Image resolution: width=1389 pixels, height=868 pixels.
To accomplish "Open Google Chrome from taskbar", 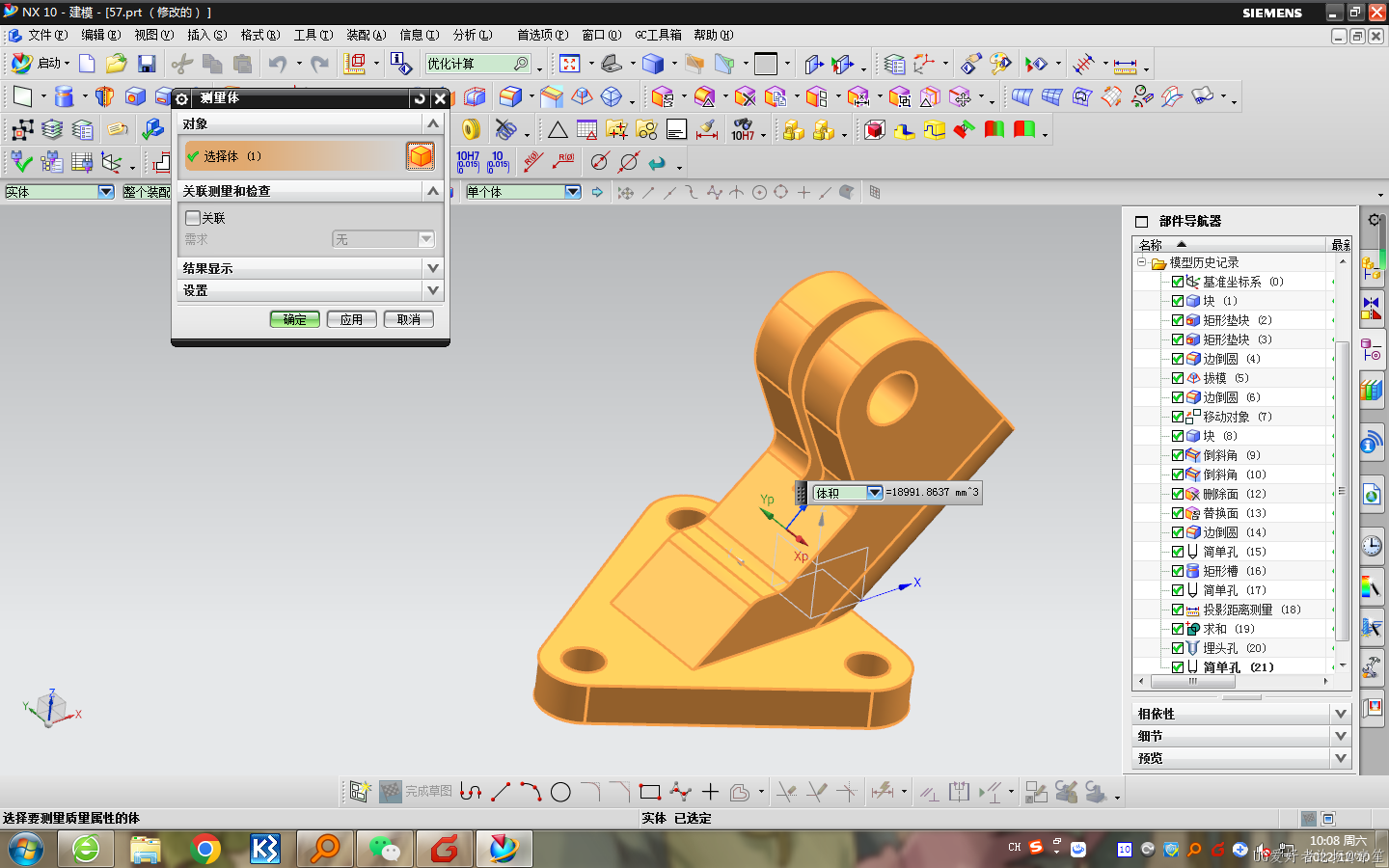I will pyautogui.click(x=205, y=849).
